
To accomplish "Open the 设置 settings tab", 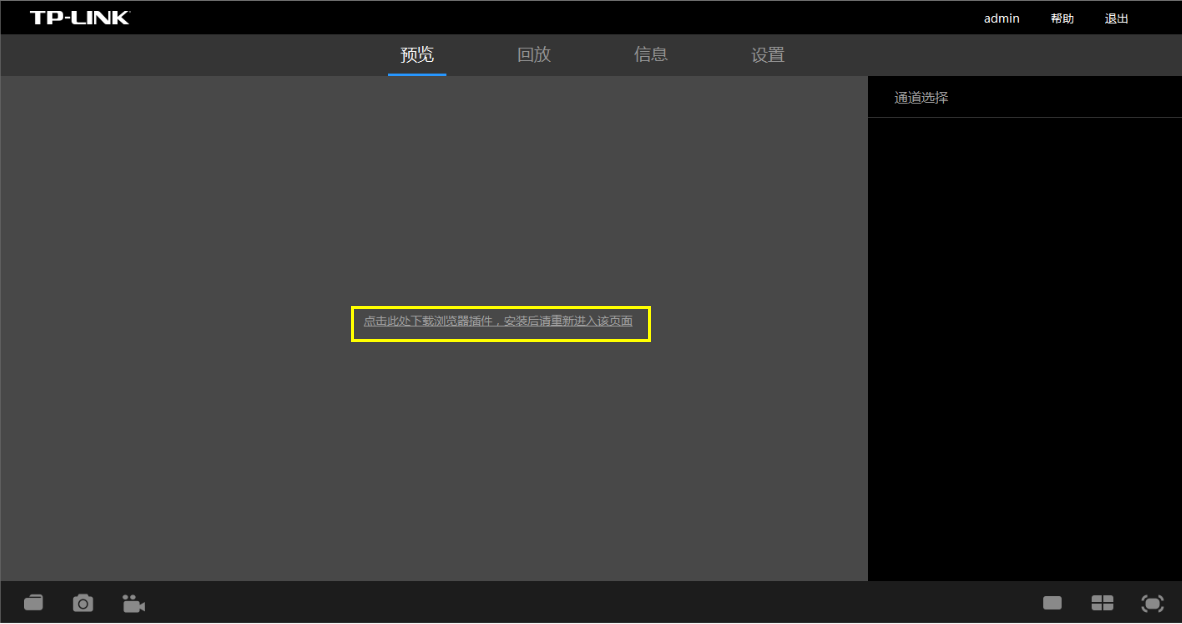I will pos(768,55).
